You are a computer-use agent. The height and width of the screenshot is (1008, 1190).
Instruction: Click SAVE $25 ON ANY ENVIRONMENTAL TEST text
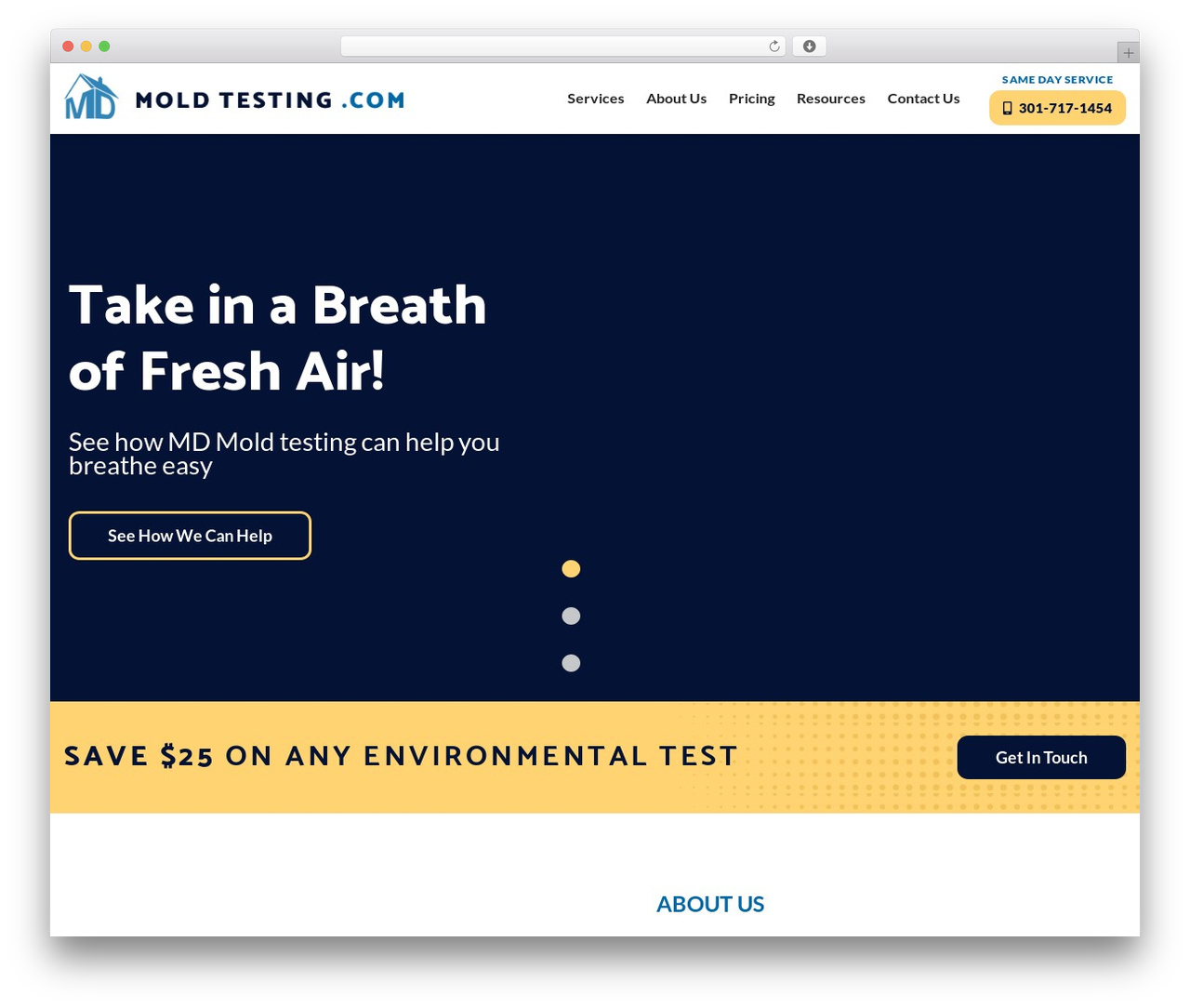click(x=401, y=756)
